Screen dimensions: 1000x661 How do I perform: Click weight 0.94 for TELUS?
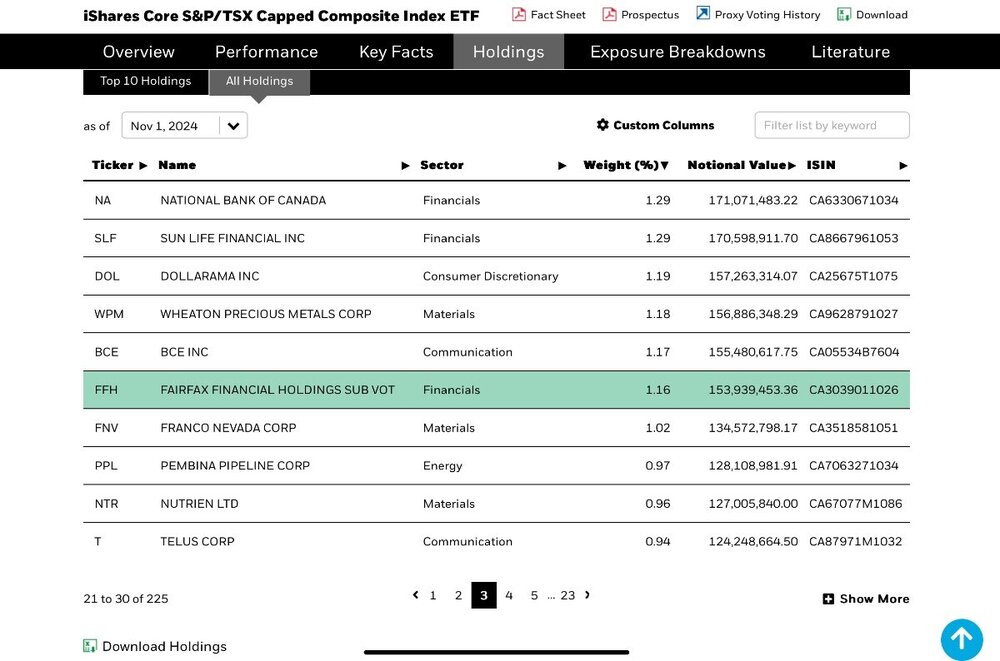(658, 542)
